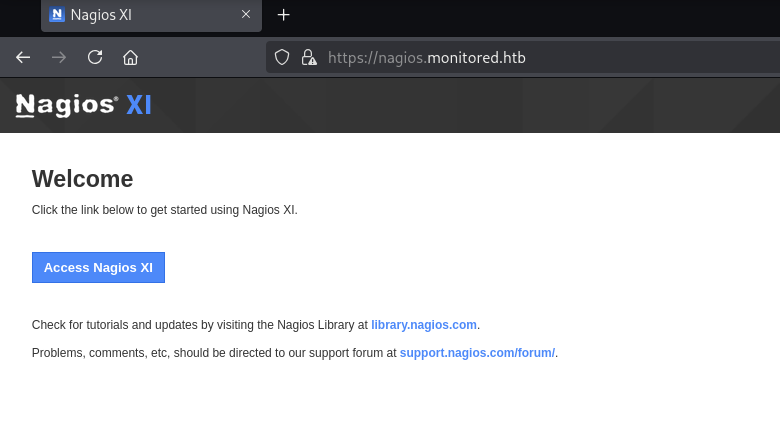This screenshot has width=780, height=426.
Task: Select the Nagios XI browser tab
Action: pyautogui.click(x=151, y=15)
